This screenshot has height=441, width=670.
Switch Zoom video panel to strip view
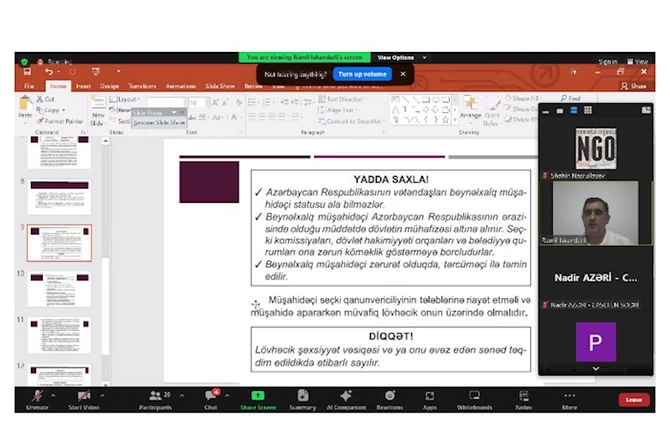(574, 110)
